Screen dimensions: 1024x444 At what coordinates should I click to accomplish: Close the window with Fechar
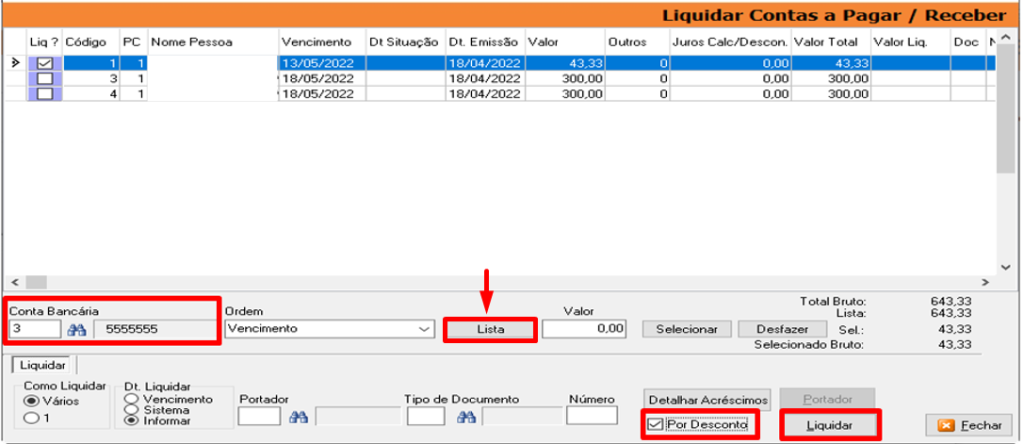tap(966, 425)
